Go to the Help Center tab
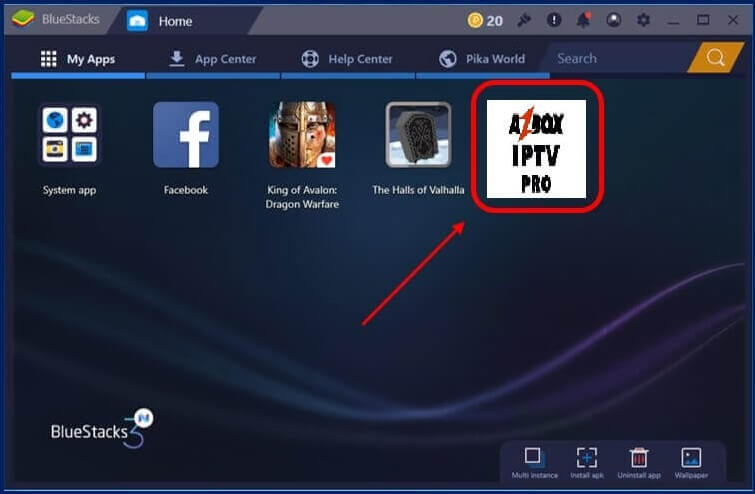This screenshot has width=755, height=494. [348, 59]
